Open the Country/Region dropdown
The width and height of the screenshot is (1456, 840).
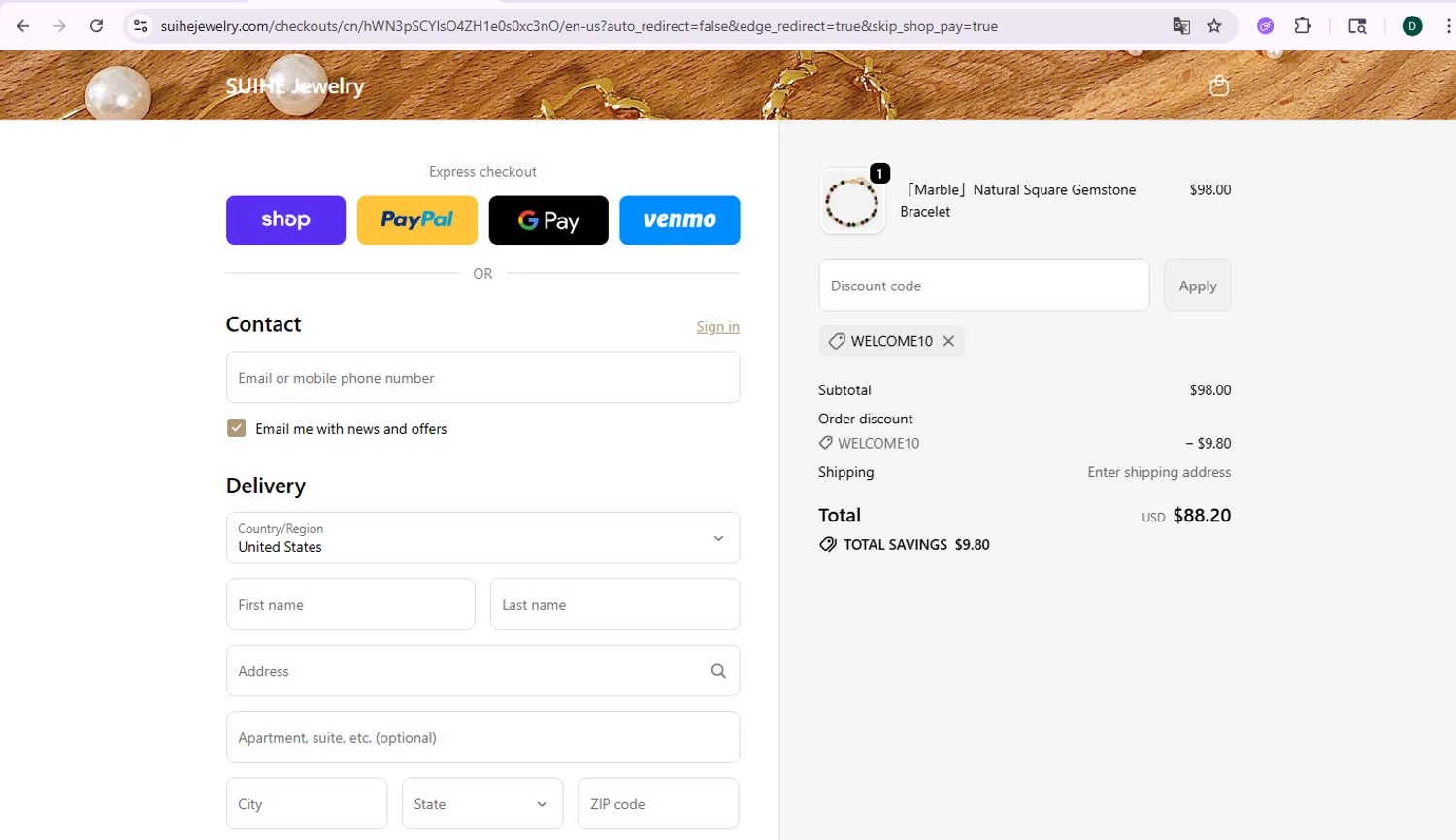[482, 538]
